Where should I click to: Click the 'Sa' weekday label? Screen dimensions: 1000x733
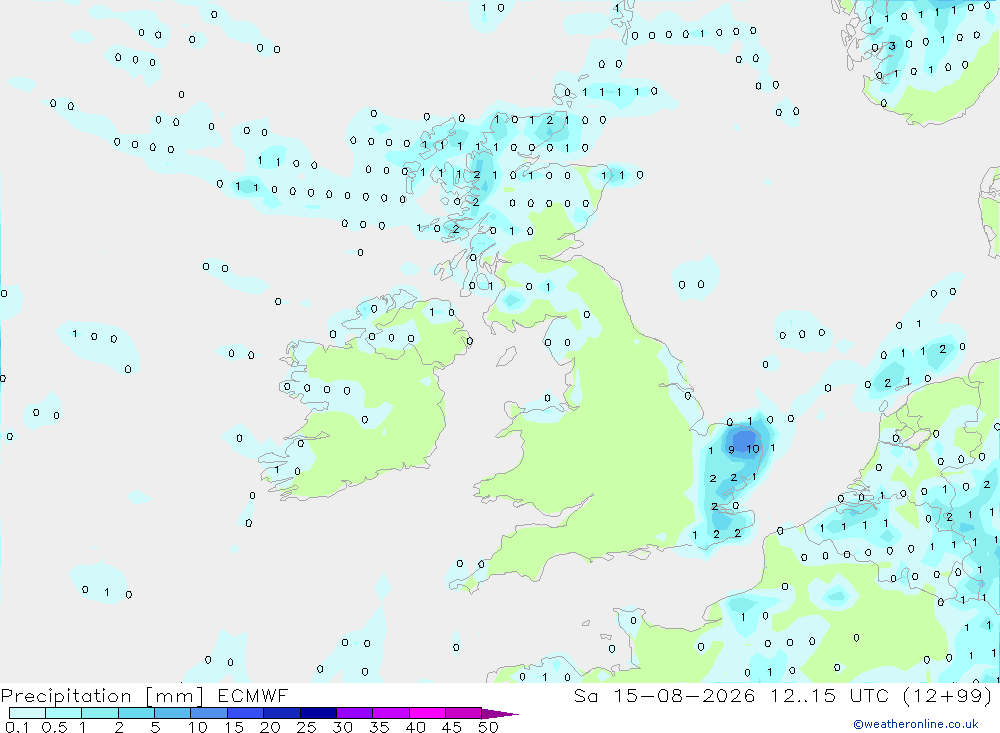[585, 695]
